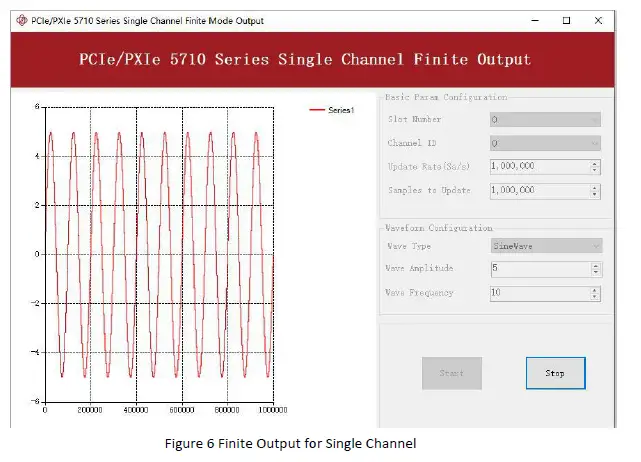Click the Figure 6 caption text
The height and width of the screenshot is (462, 641).
click(x=291, y=444)
